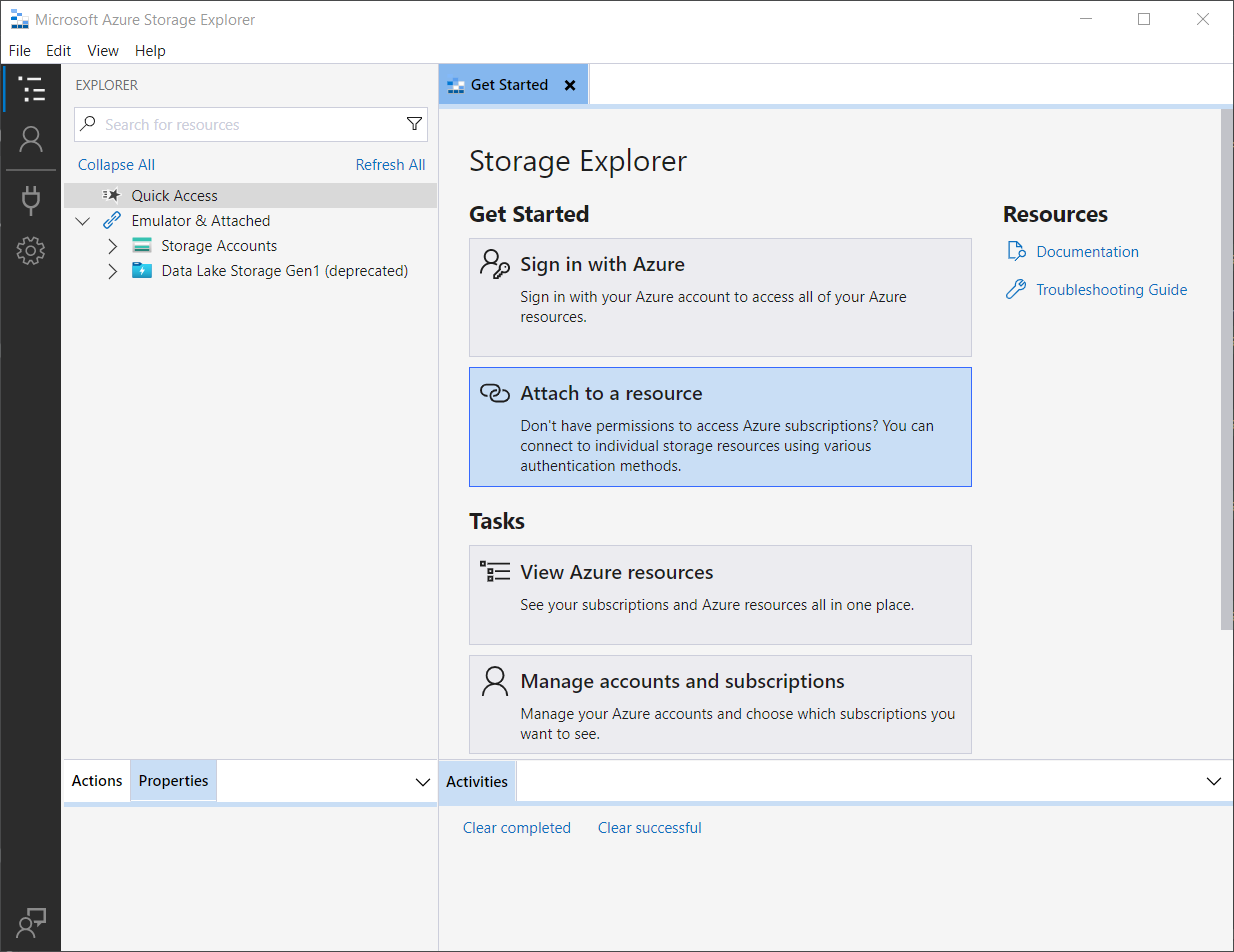Switch to the Properties tab
The height and width of the screenshot is (952, 1234).
[x=173, y=780]
